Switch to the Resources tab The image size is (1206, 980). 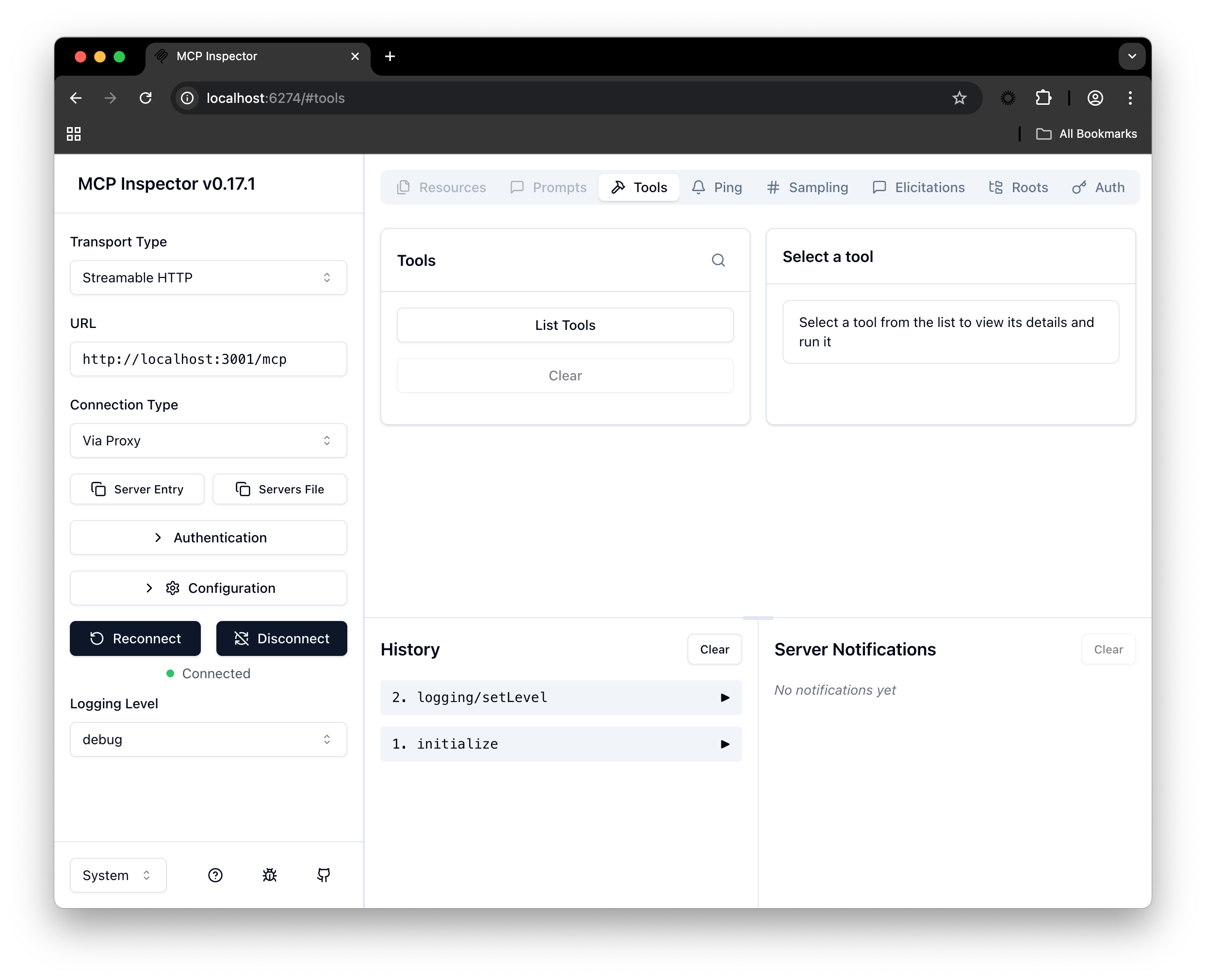tap(441, 187)
